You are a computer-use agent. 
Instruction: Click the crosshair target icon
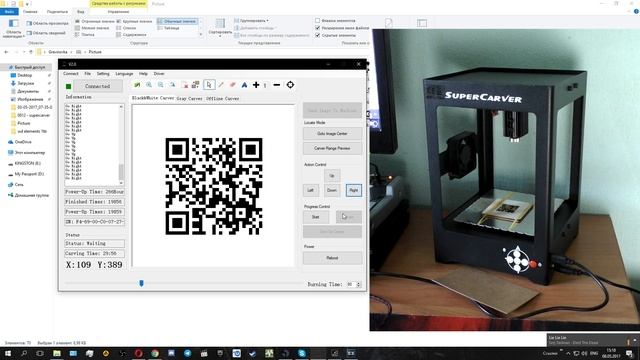pyautogui.click(x=290, y=85)
